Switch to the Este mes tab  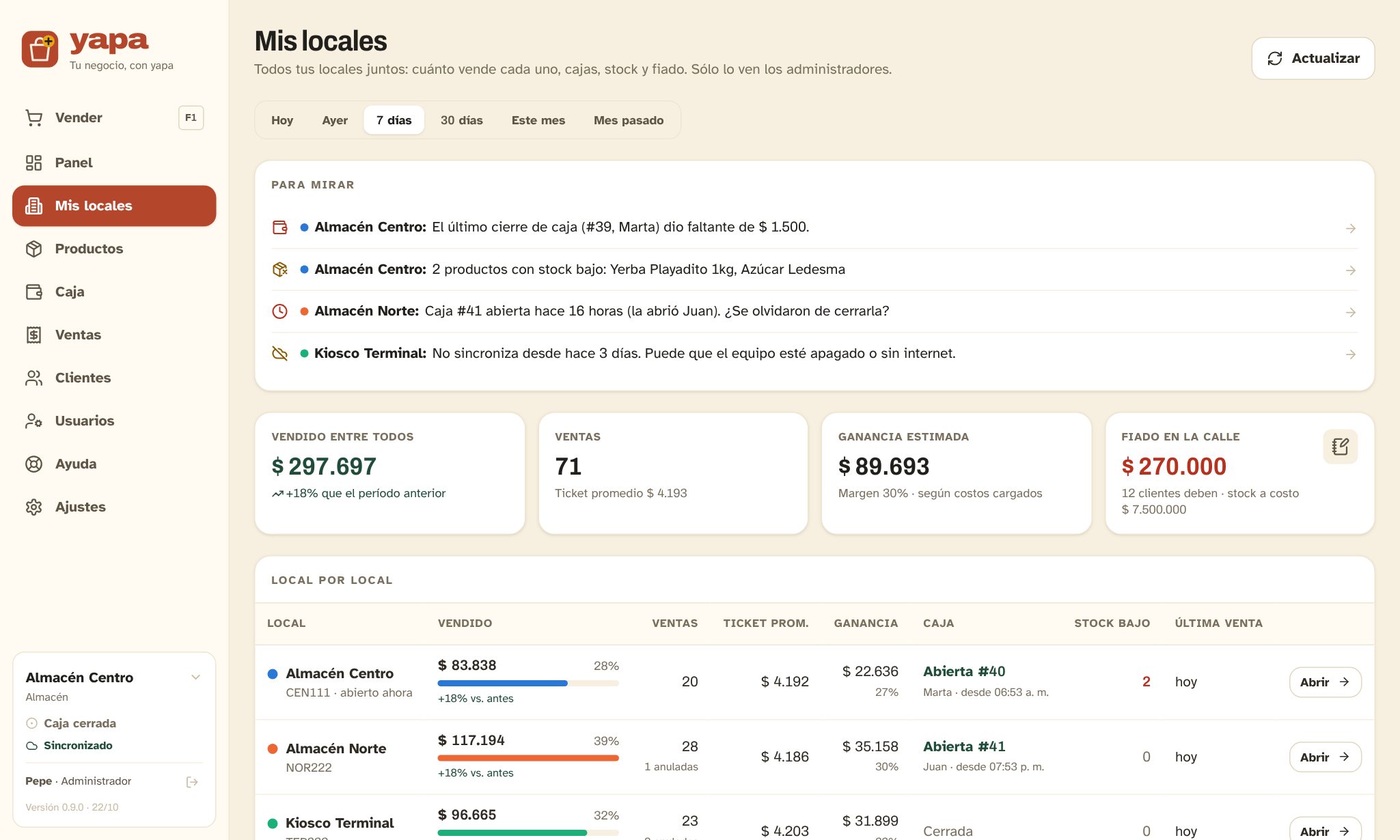click(538, 120)
